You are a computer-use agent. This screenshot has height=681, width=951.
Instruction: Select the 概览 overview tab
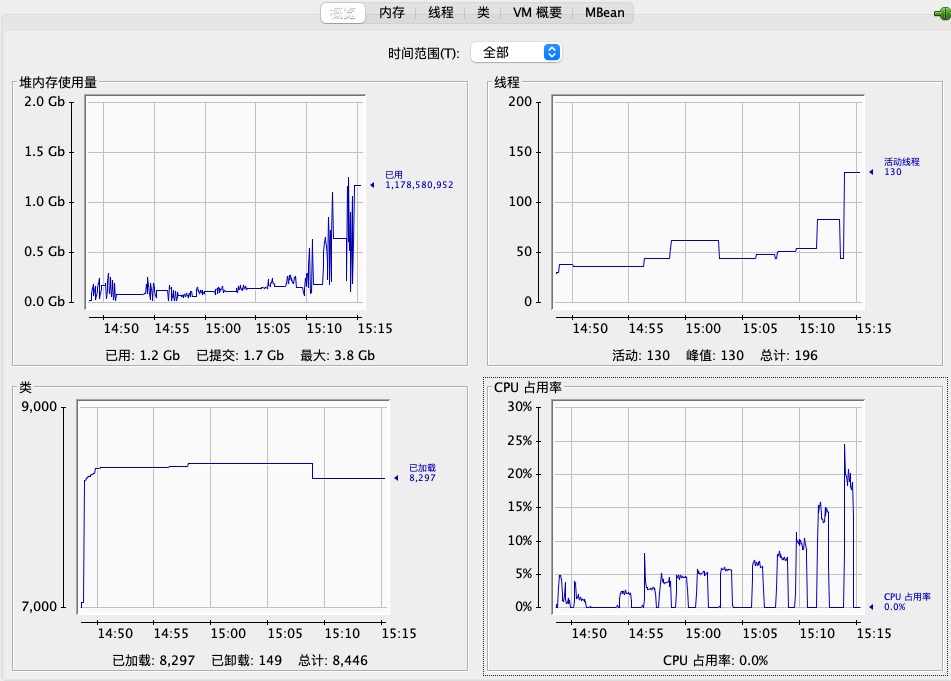[x=344, y=13]
